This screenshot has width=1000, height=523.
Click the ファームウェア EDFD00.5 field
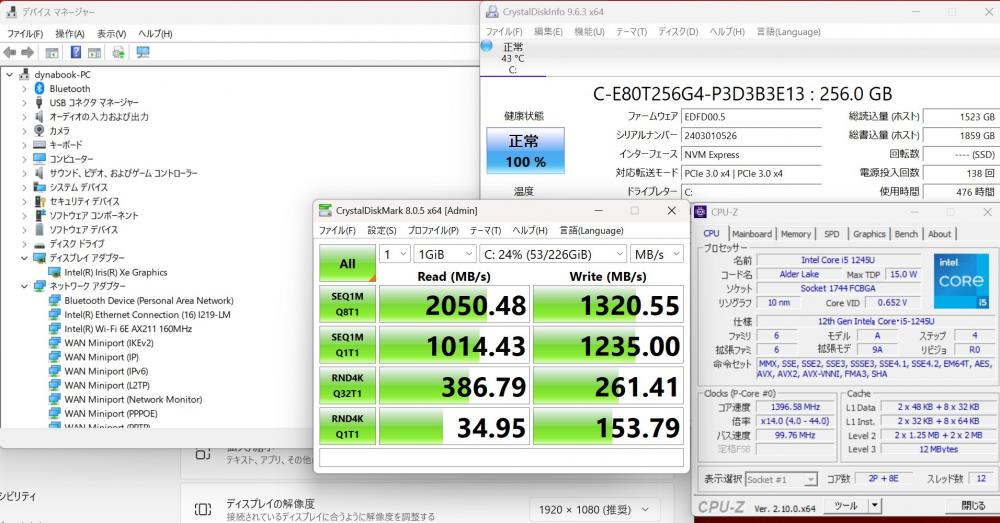click(751, 117)
